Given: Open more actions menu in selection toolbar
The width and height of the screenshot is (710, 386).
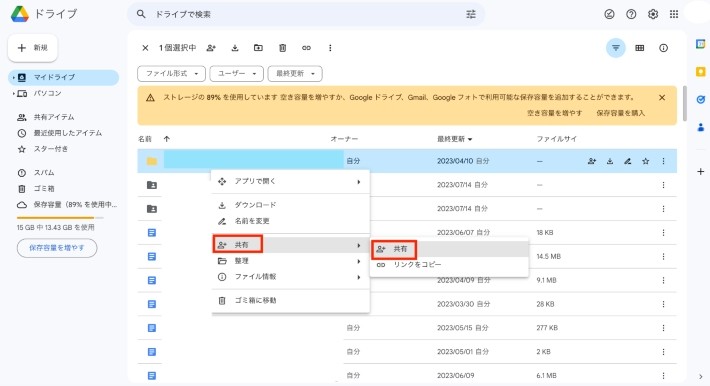Looking at the screenshot, I should click(x=330, y=48).
